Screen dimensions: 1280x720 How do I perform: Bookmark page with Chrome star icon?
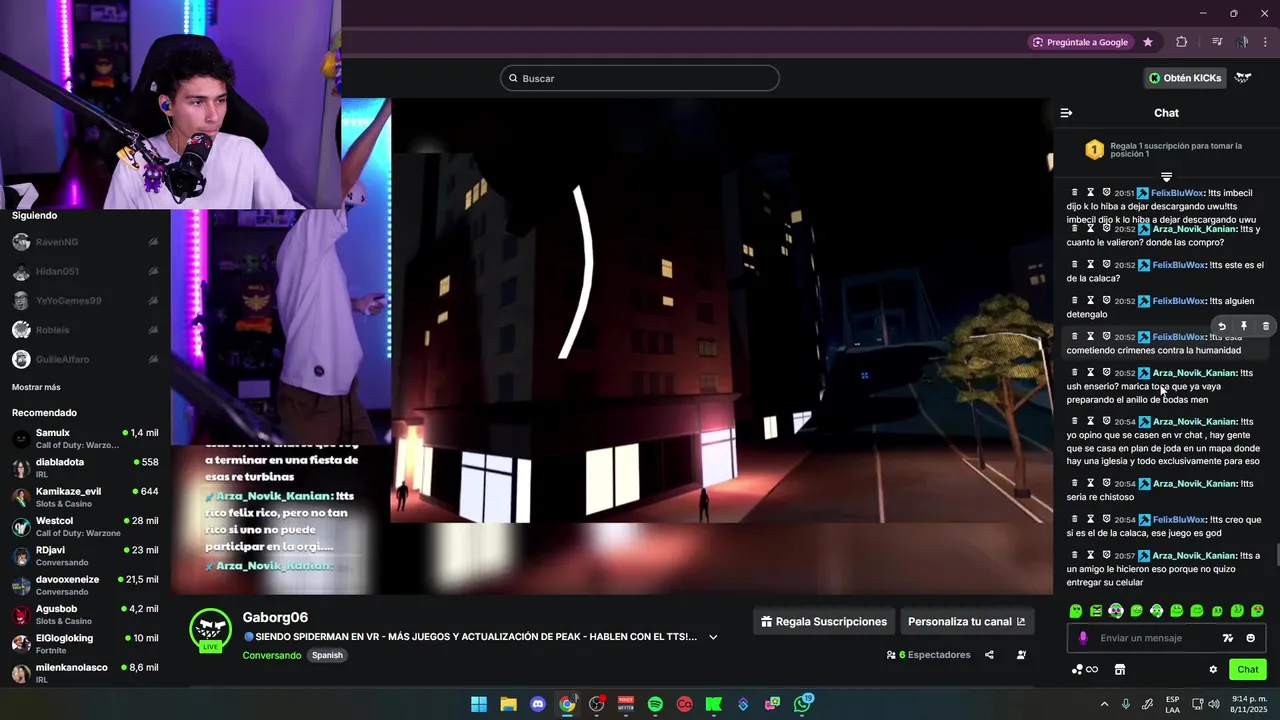pos(1148,42)
